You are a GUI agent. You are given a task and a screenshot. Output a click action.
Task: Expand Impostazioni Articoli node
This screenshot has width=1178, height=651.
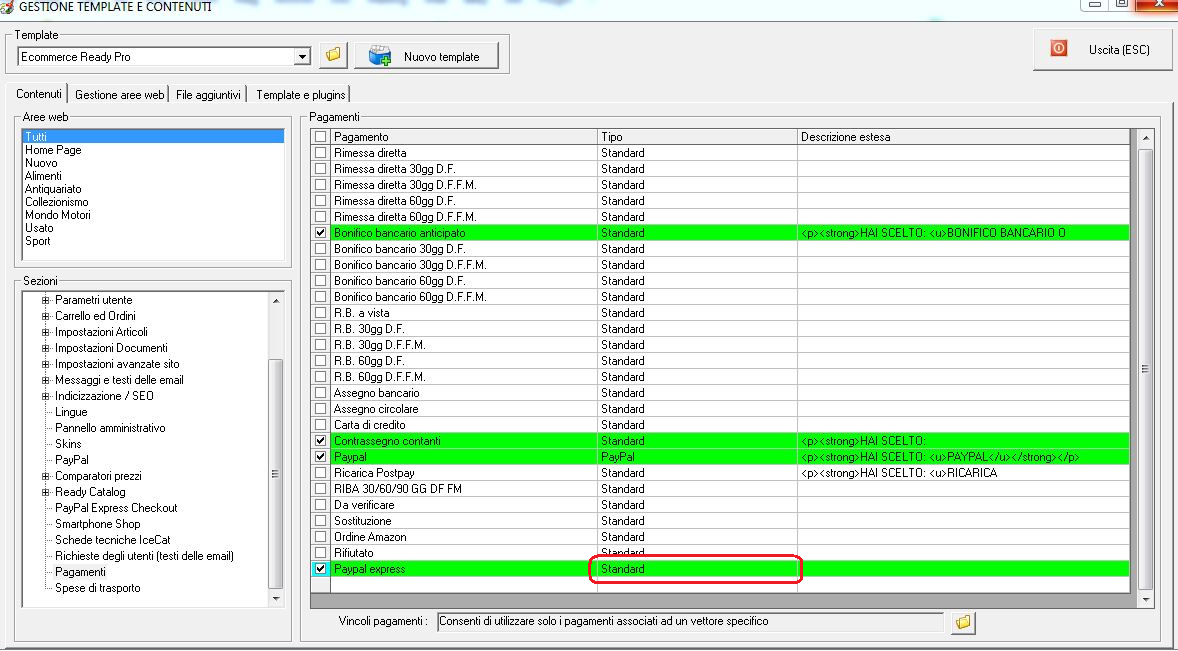point(46,332)
